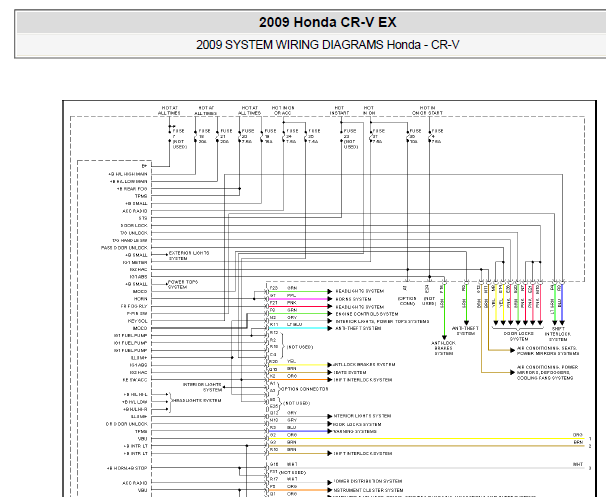Click the 'DR DOOR UNLOCK' label
This screenshot has width=606, height=497.
(127, 424)
